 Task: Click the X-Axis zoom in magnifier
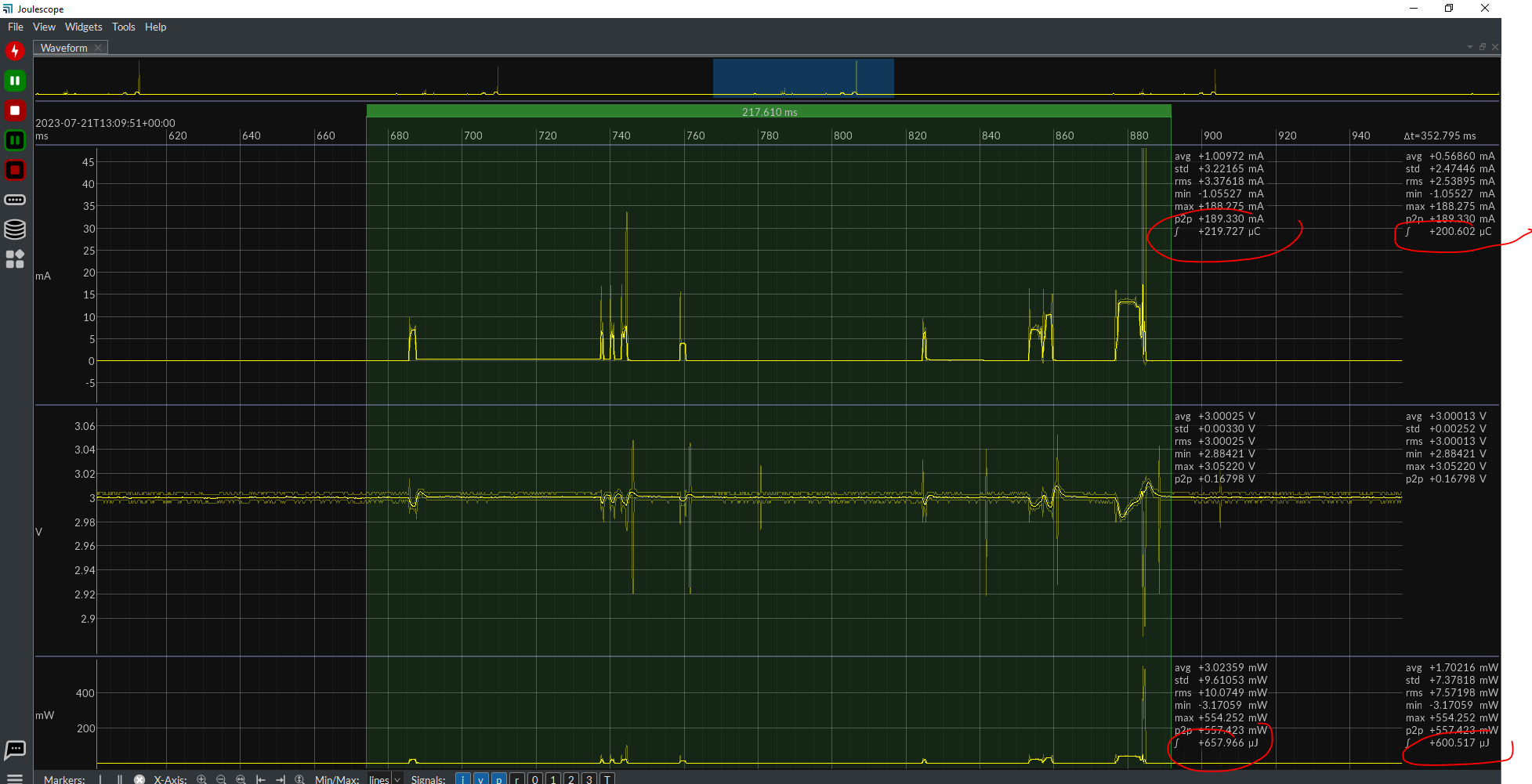[201, 779]
